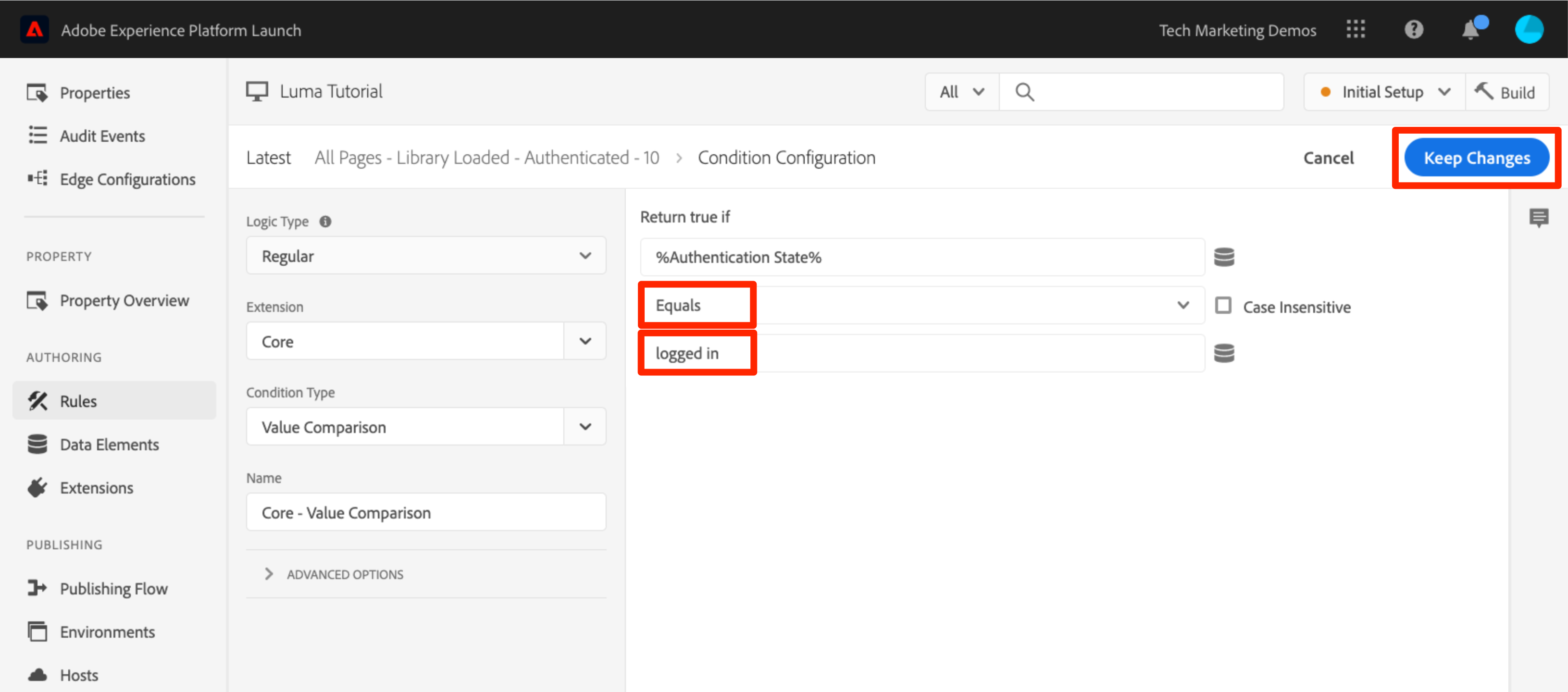
Task: Click the logged in value input field
Action: (921, 353)
